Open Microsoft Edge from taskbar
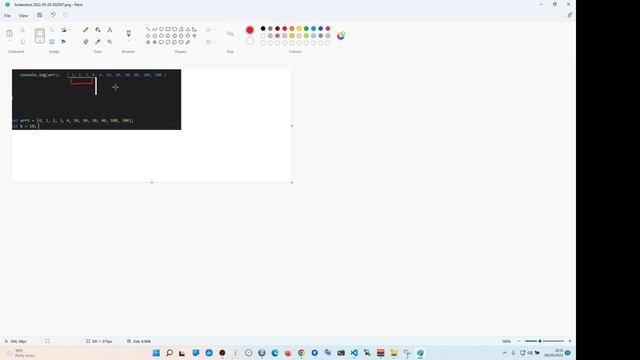This screenshot has width=640, height=360. pos(275,353)
